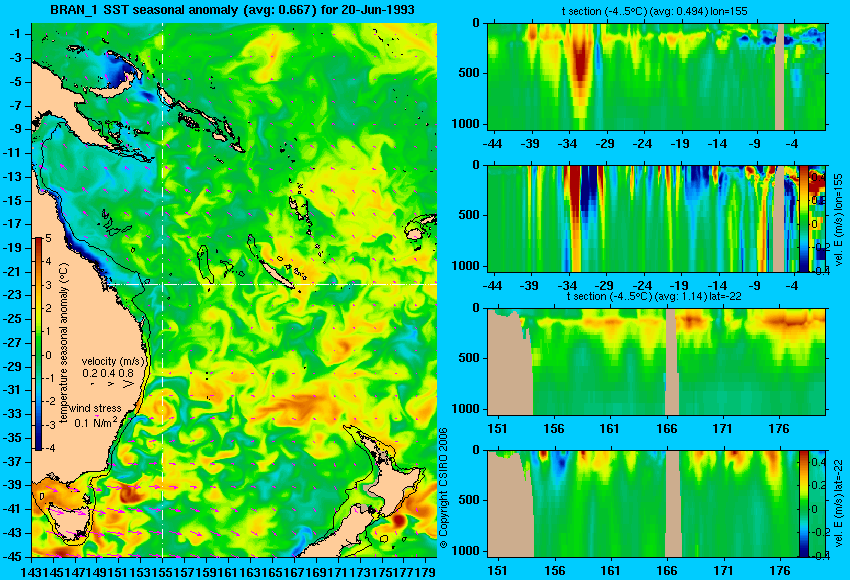This screenshot has height=580, width=850.
Task: Pick the temperature anomaly colorbar on the map
Action: coord(38,344)
